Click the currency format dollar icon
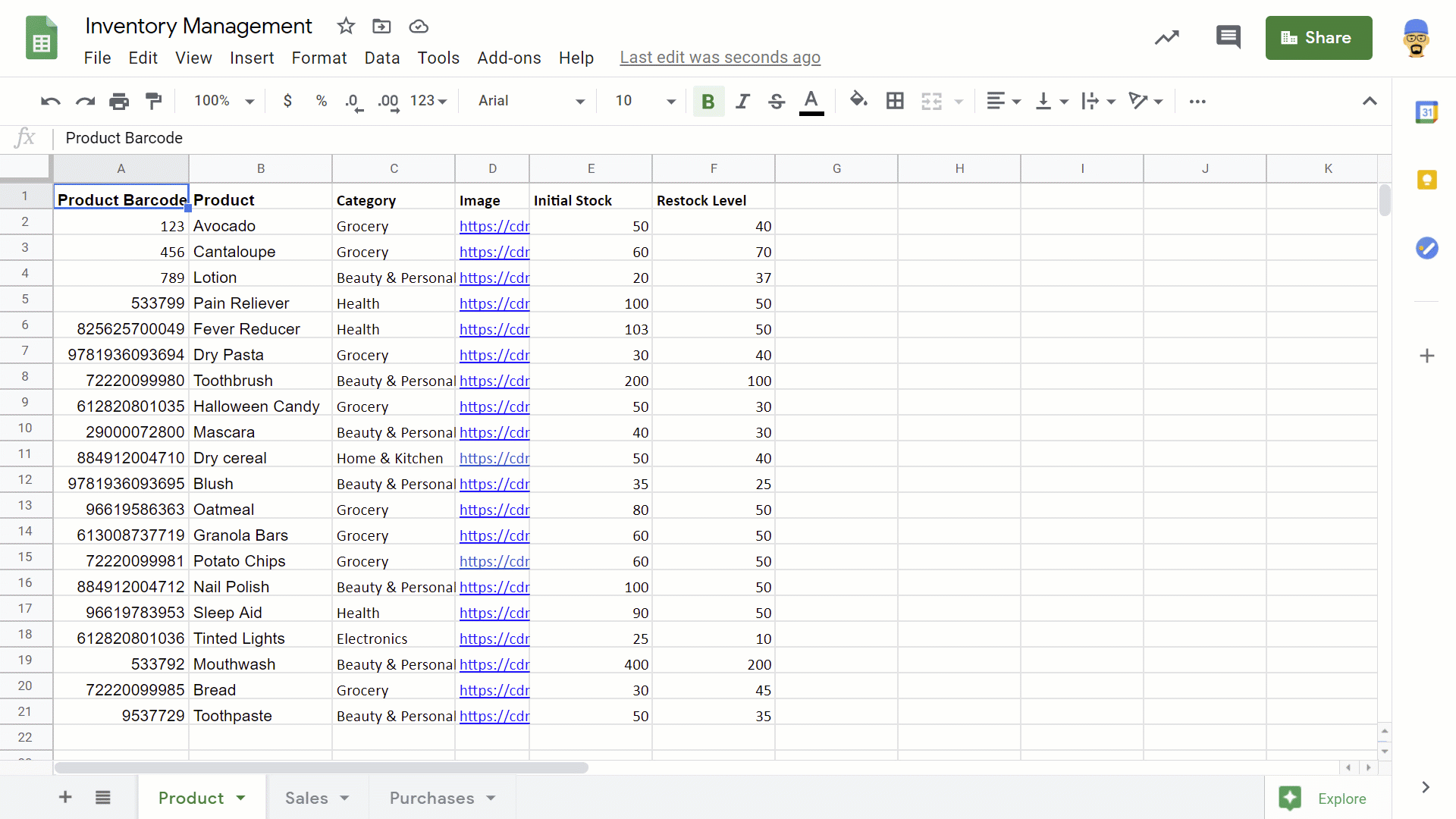The width and height of the screenshot is (1456, 819). [287, 101]
